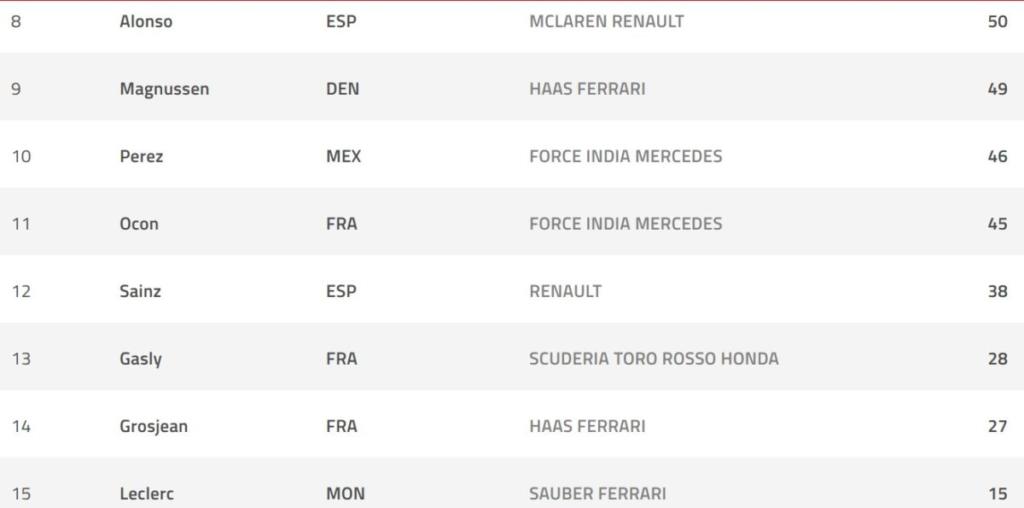Image resolution: width=1024 pixels, height=508 pixels.
Task: Click position number 13
Action: [22, 359]
